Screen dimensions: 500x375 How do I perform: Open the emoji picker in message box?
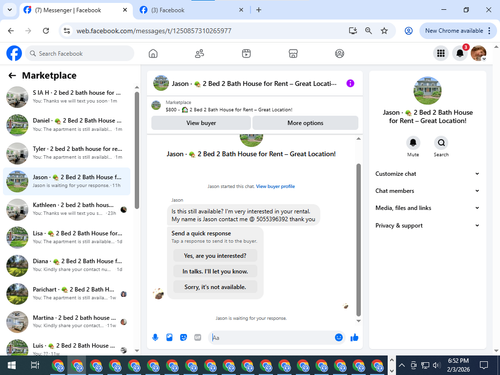click(339, 338)
